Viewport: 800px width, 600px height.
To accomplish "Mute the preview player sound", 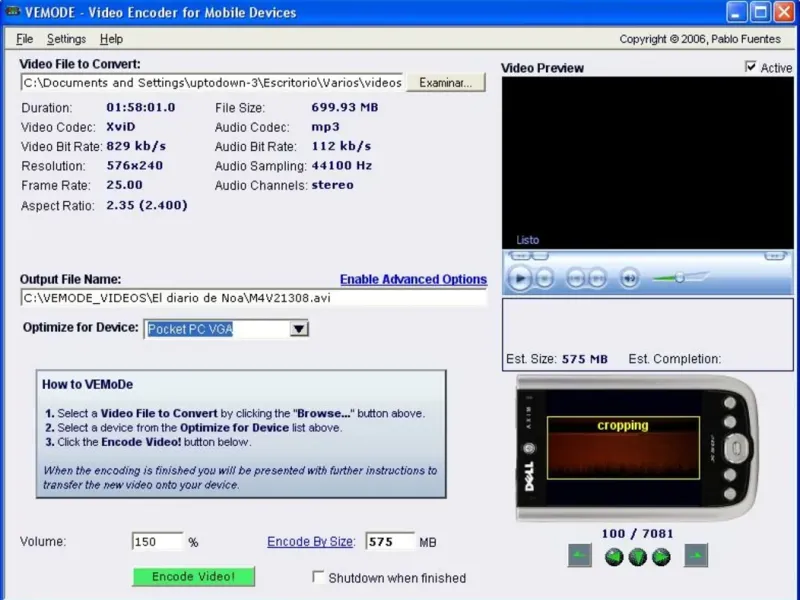I will 630,278.
